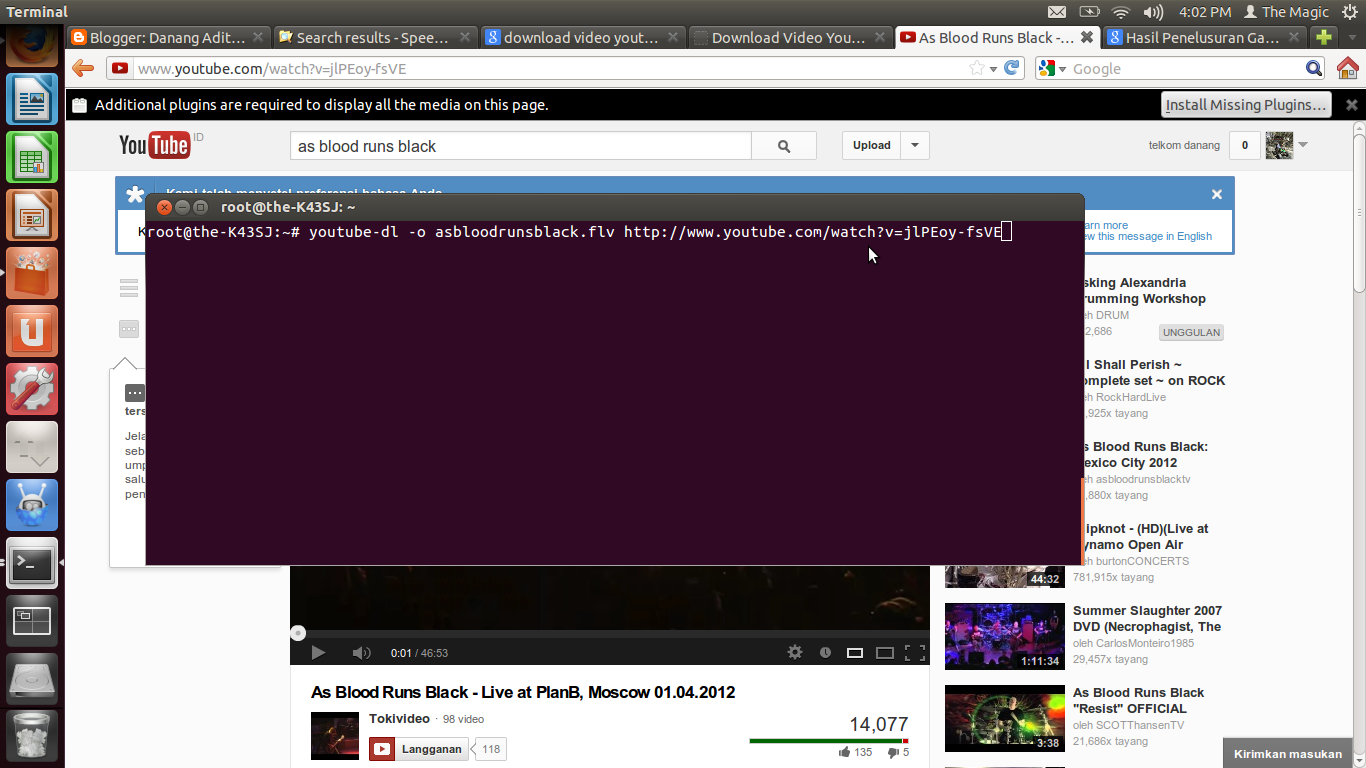Switch to Blogger: Danang Adit tab
Viewport: 1366px width, 768px height.
[x=167, y=38]
